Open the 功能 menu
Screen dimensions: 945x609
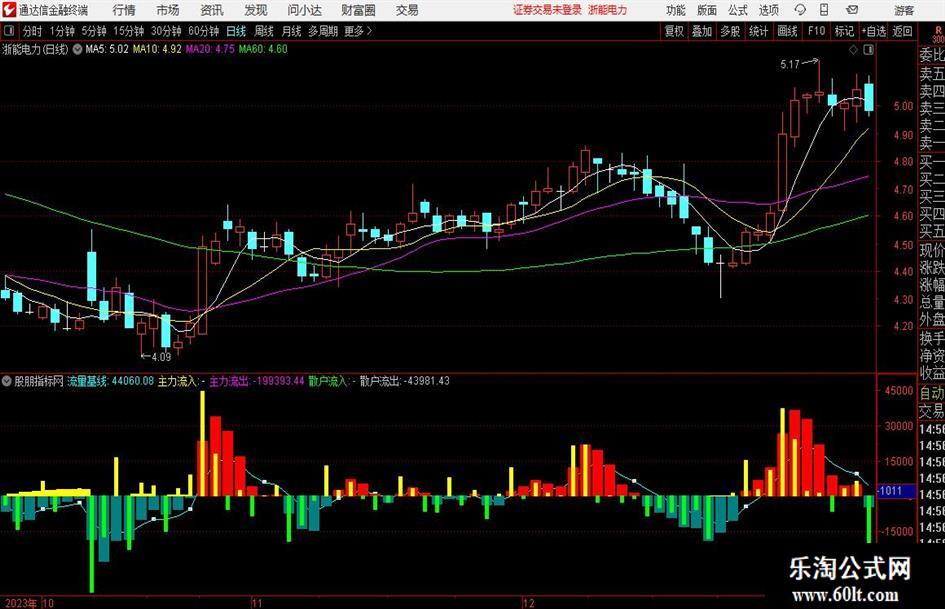(x=676, y=10)
